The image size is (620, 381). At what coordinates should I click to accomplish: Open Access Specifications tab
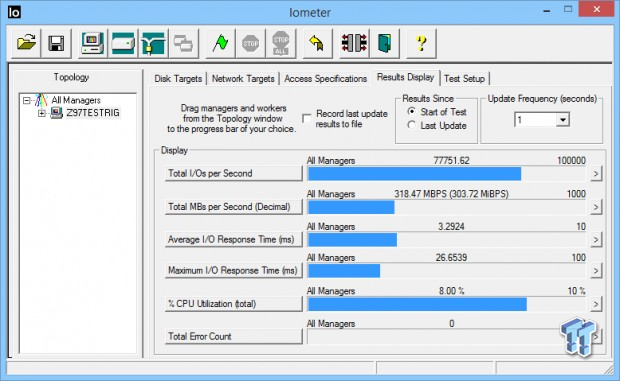pyautogui.click(x=325, y=79)
